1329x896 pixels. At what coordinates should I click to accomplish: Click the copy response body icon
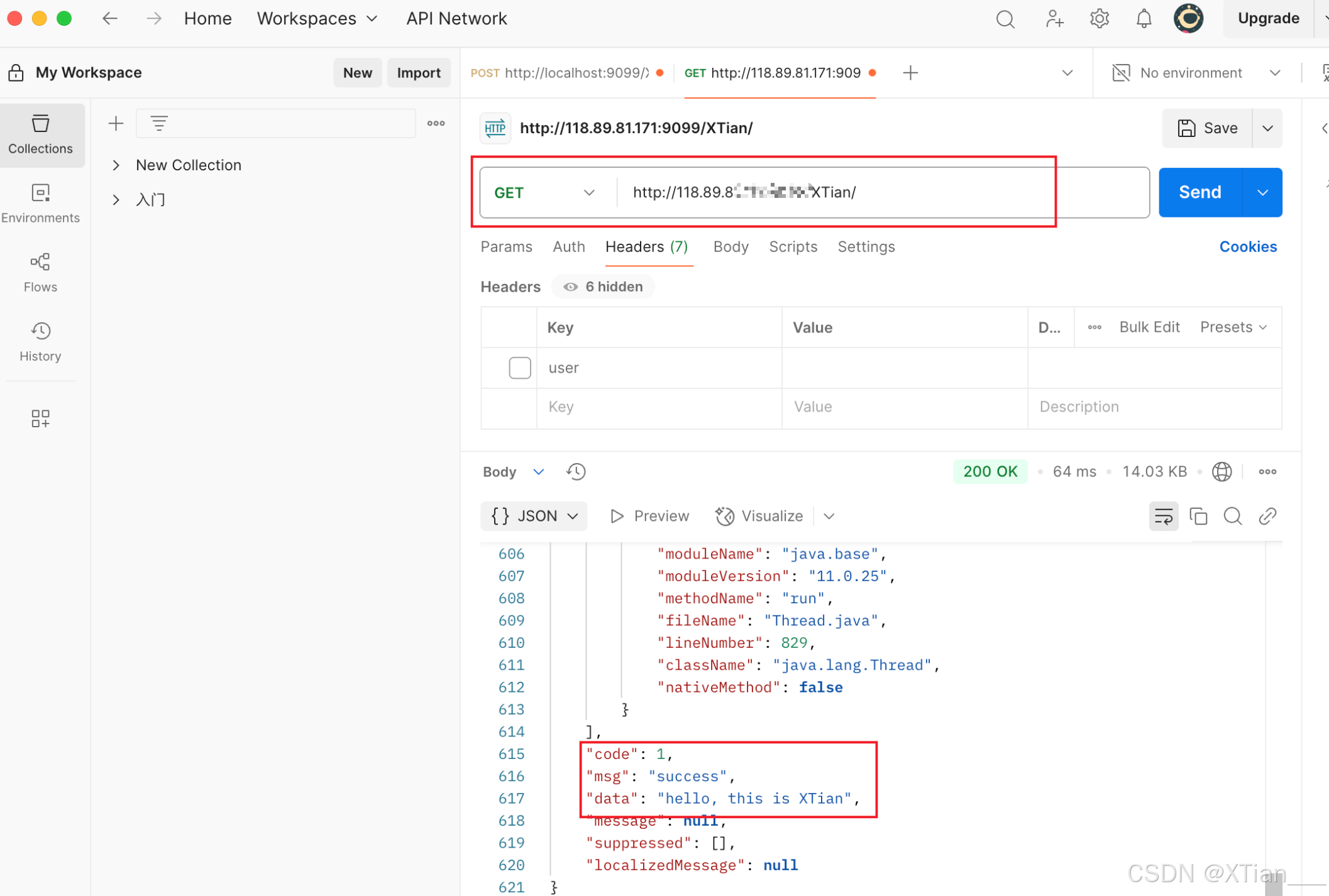1198,516
